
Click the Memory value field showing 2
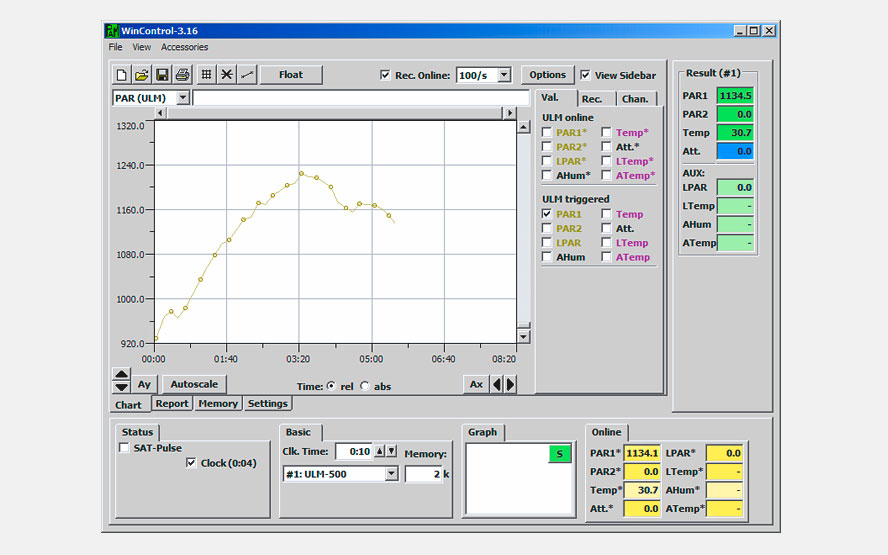coord(424,474)
